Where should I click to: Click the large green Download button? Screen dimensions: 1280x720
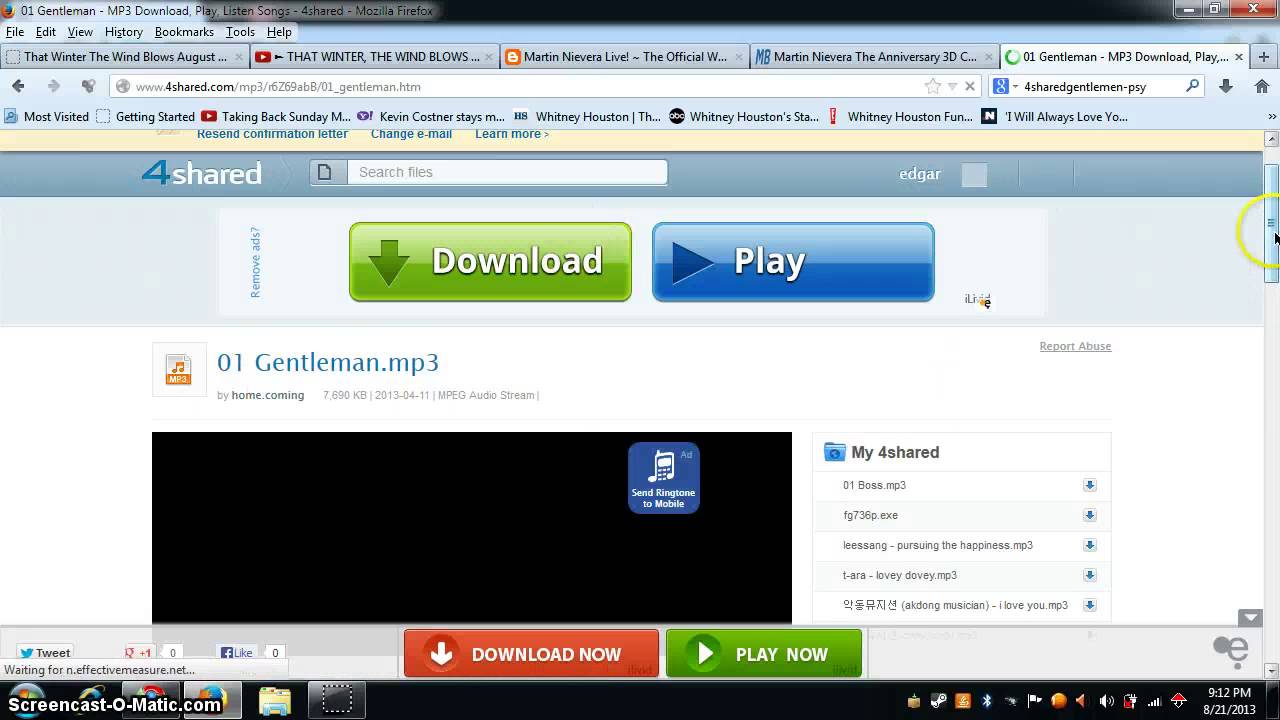(x=490, y=262)
